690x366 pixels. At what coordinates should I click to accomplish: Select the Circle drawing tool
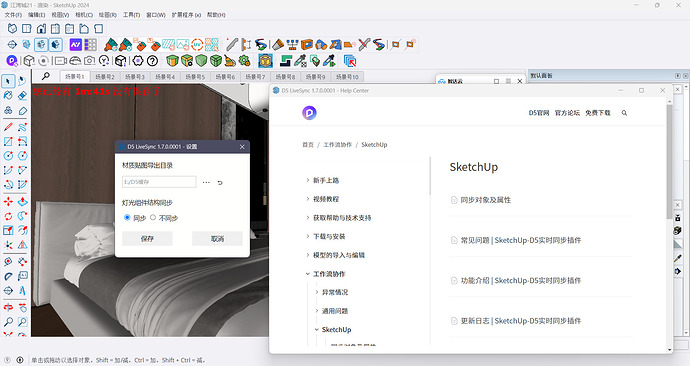(8, 156)
